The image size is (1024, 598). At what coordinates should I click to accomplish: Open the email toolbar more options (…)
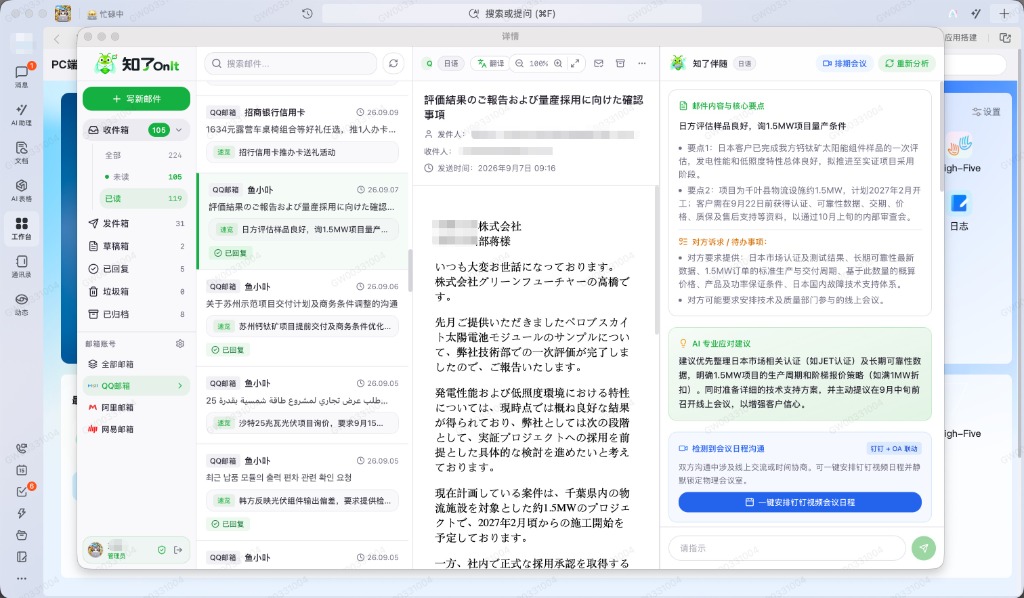(642, 63)
